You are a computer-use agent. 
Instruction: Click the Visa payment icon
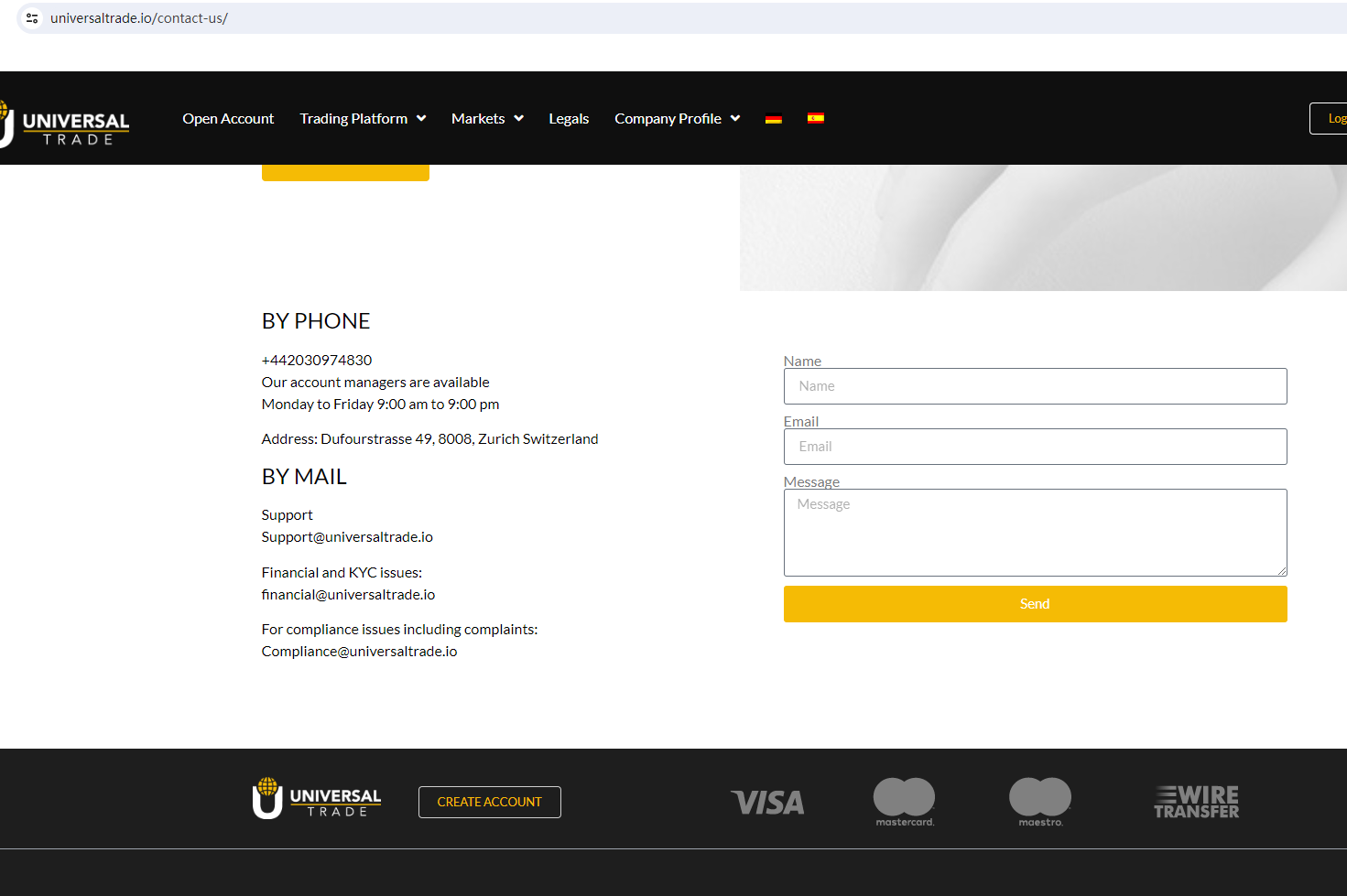(x=767, y=803)
